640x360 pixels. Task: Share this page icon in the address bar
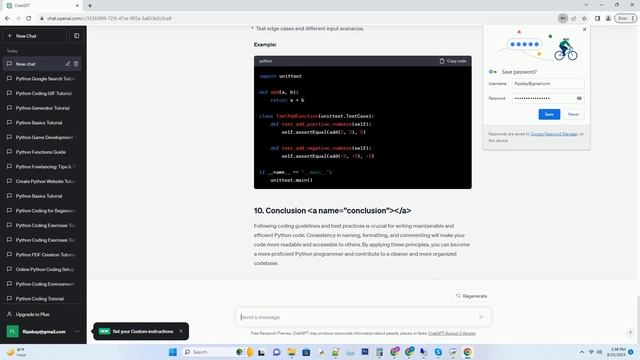[x=573, y=18]
